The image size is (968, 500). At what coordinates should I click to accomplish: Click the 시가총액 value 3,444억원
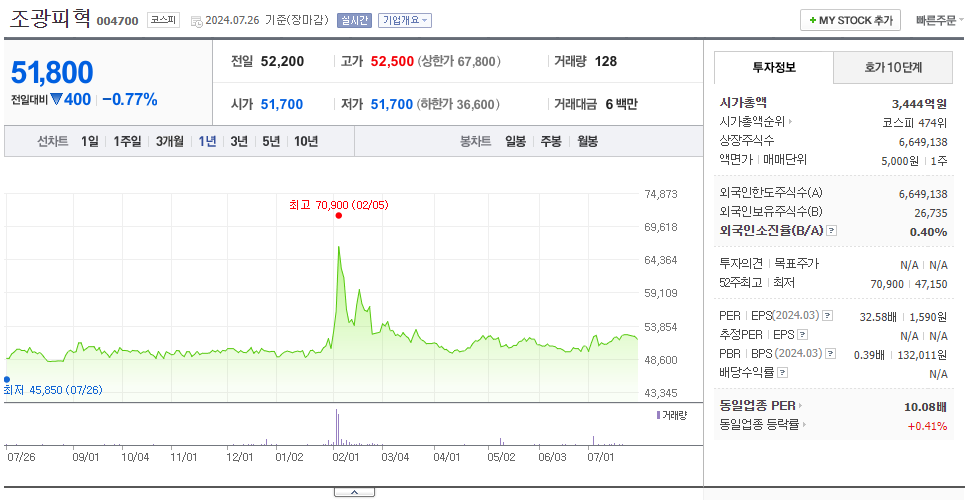pyautogui.click(x=919, y=104)
